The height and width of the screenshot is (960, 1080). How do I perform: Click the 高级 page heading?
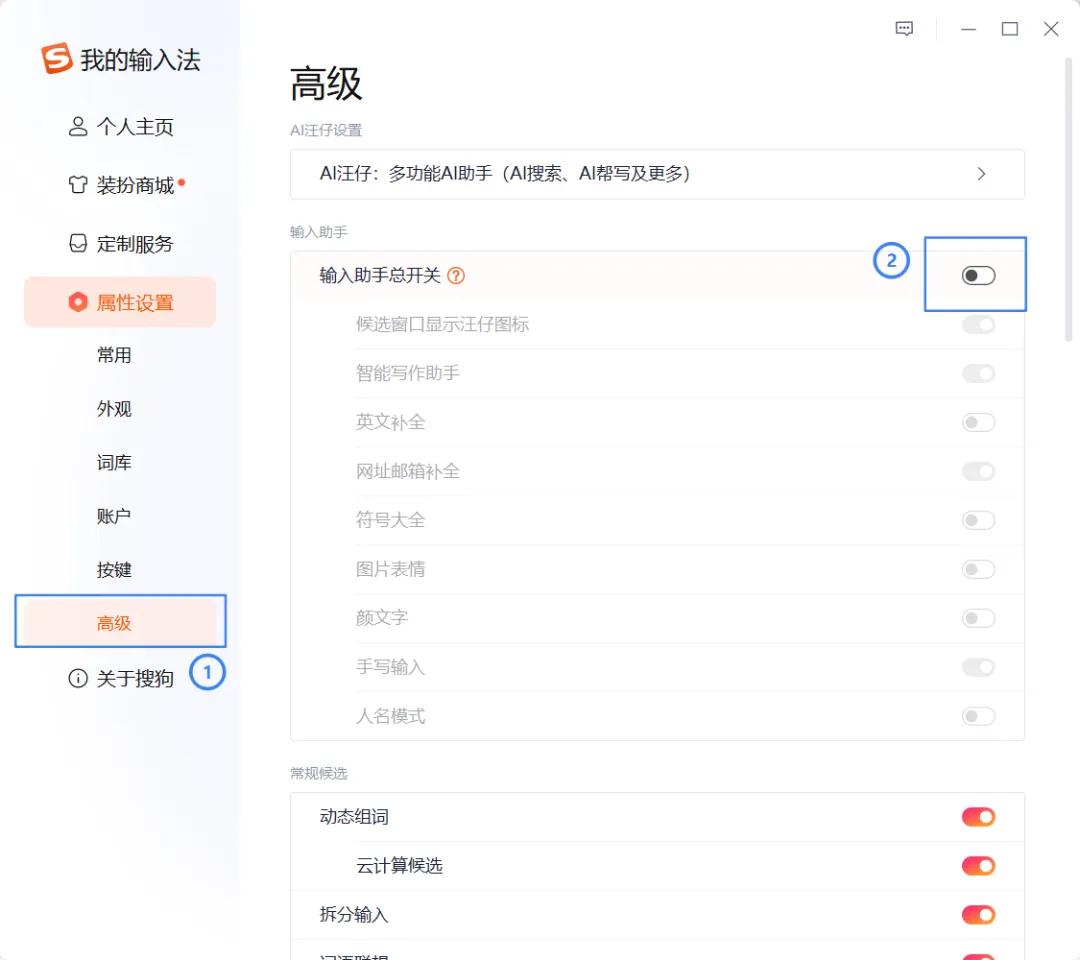326,84
